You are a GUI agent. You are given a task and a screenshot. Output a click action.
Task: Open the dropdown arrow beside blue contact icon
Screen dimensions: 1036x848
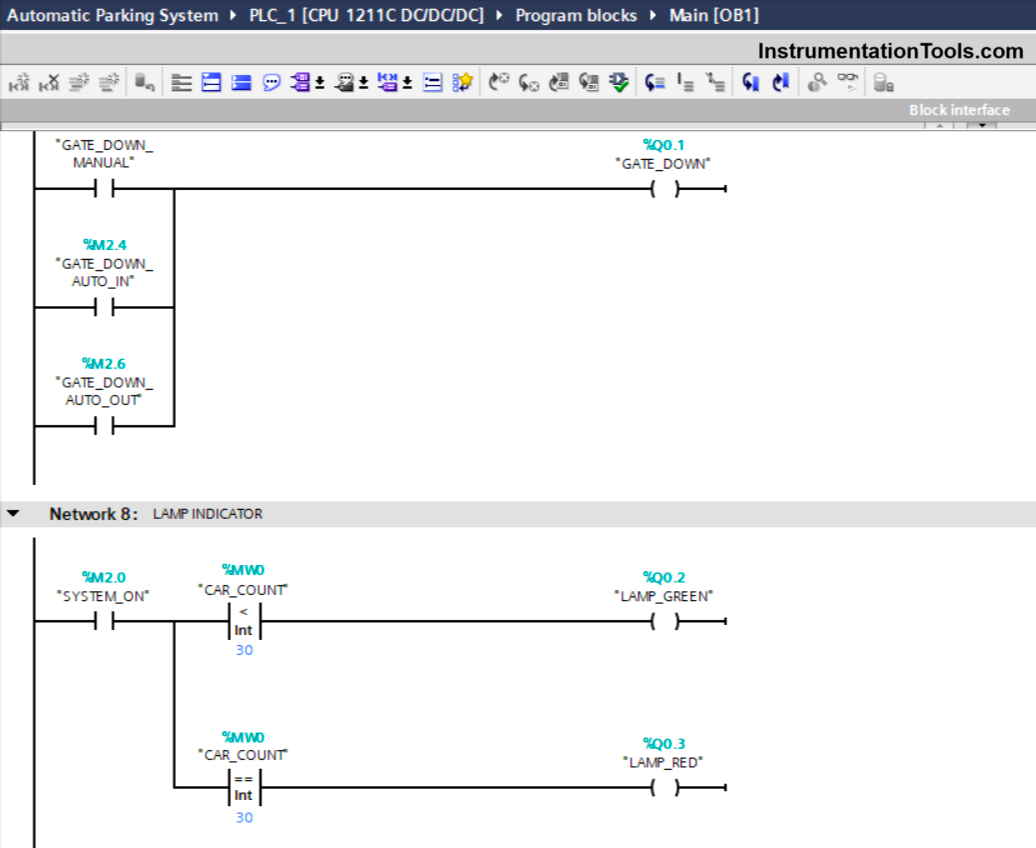[x=408, y=83]
